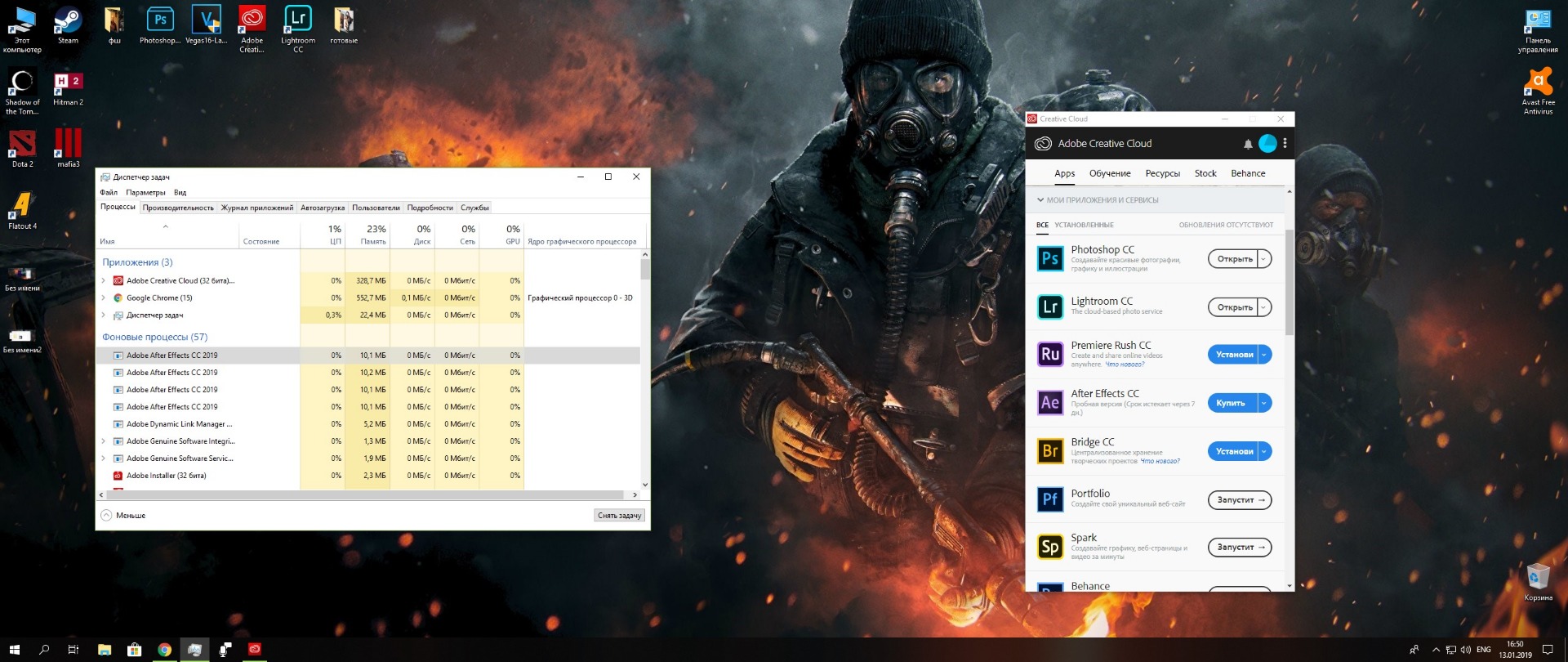The height and width of the screenshot is (662, 1568).
Task: Expand Google Chrome (15) process group
Action: 103,298
